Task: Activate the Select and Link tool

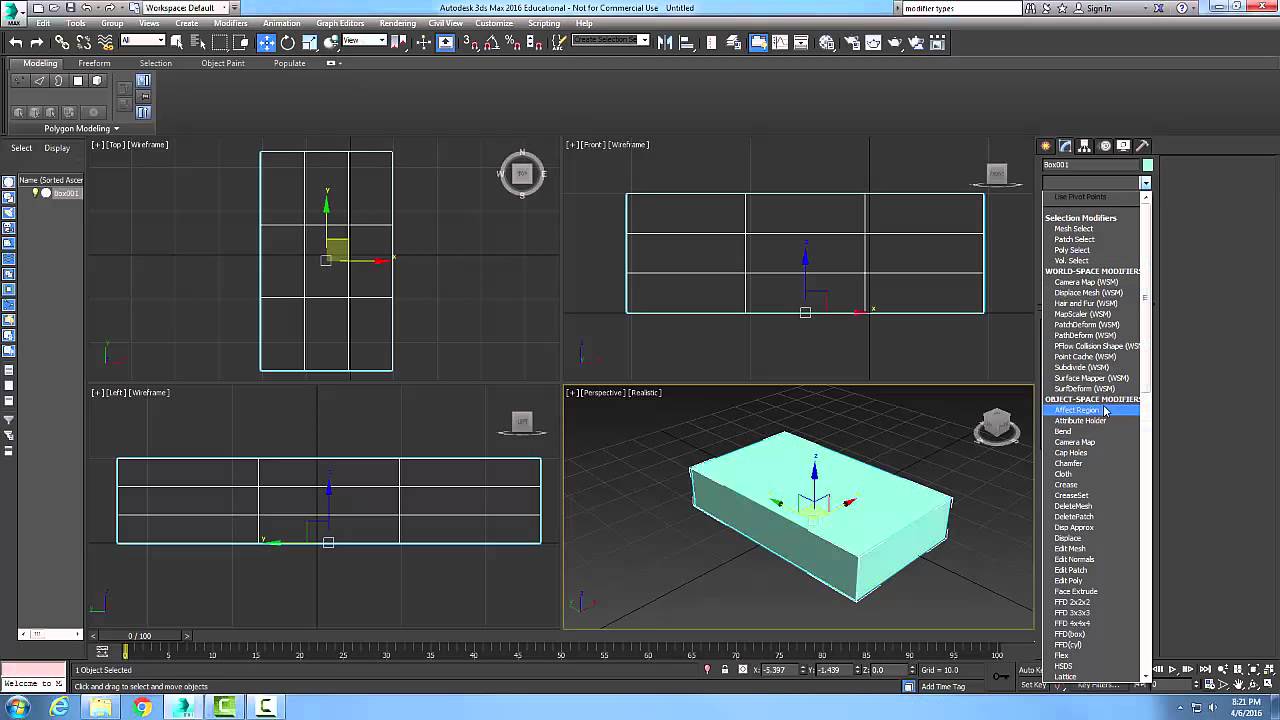Action: click(x=62, y=42)
